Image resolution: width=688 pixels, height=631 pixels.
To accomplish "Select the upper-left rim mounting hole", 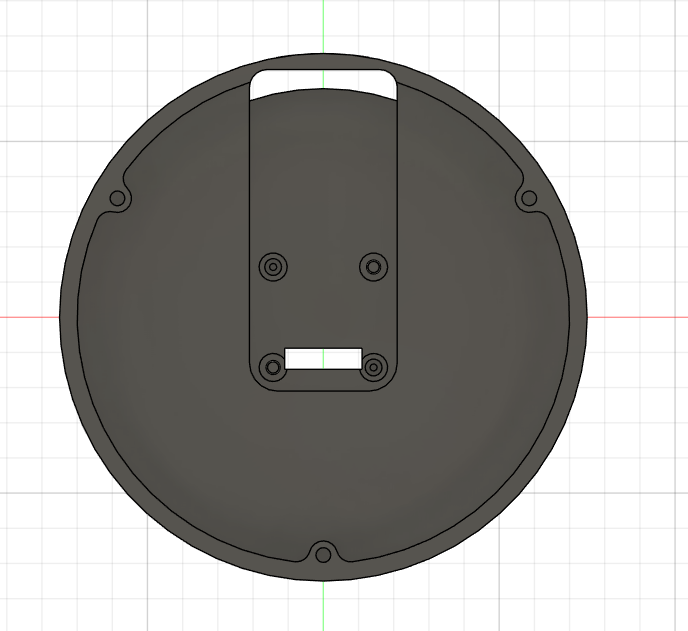I will pos(117,199).
